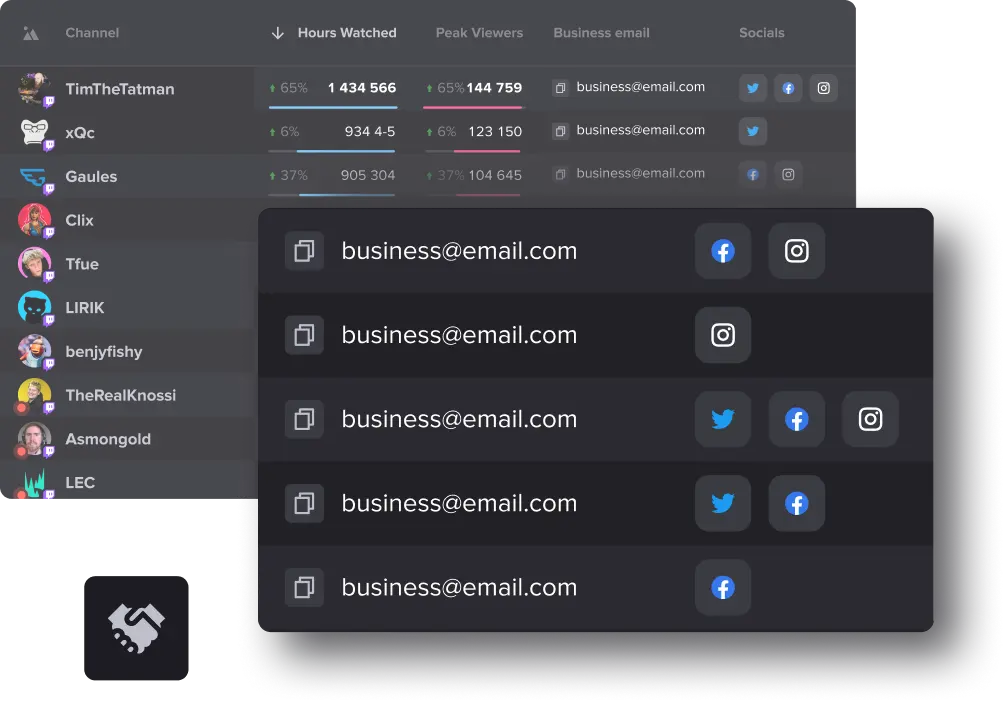1006x704 pixels.
Task: Open Gaules' Facebook icon
Action: (753, 175)
